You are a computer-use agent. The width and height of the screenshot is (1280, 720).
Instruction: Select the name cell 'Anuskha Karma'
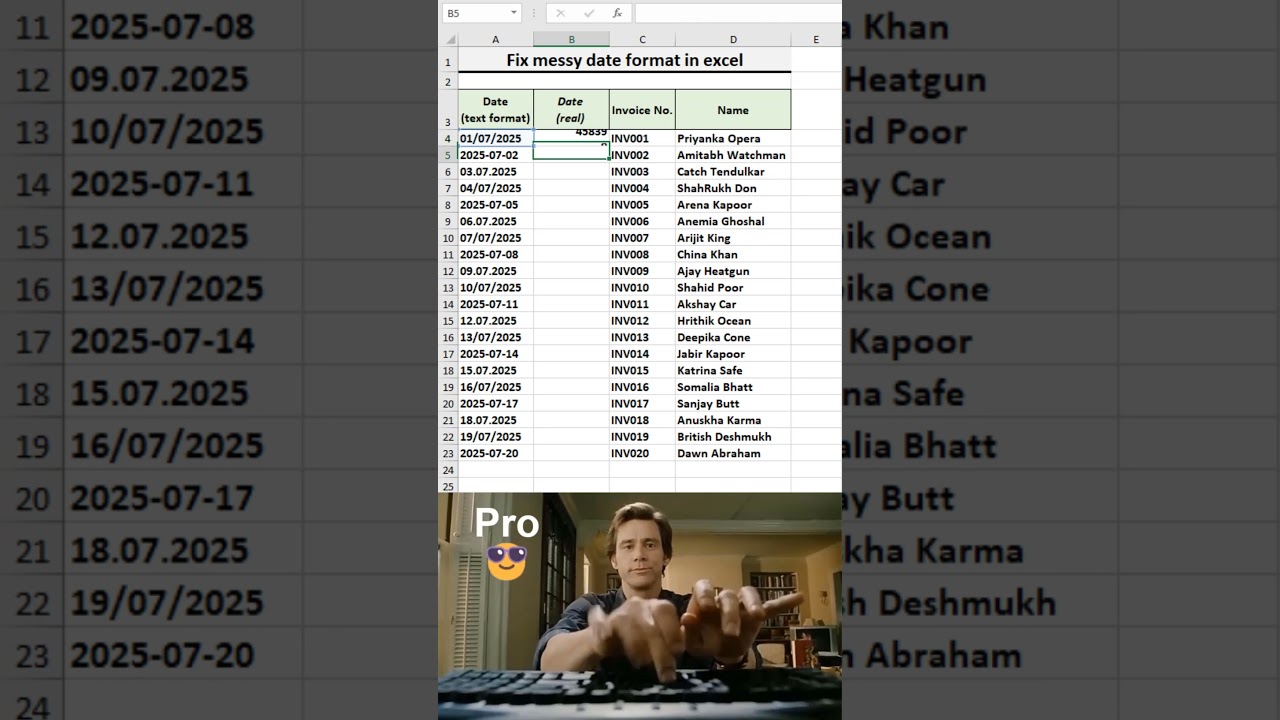tap(733, 420)
